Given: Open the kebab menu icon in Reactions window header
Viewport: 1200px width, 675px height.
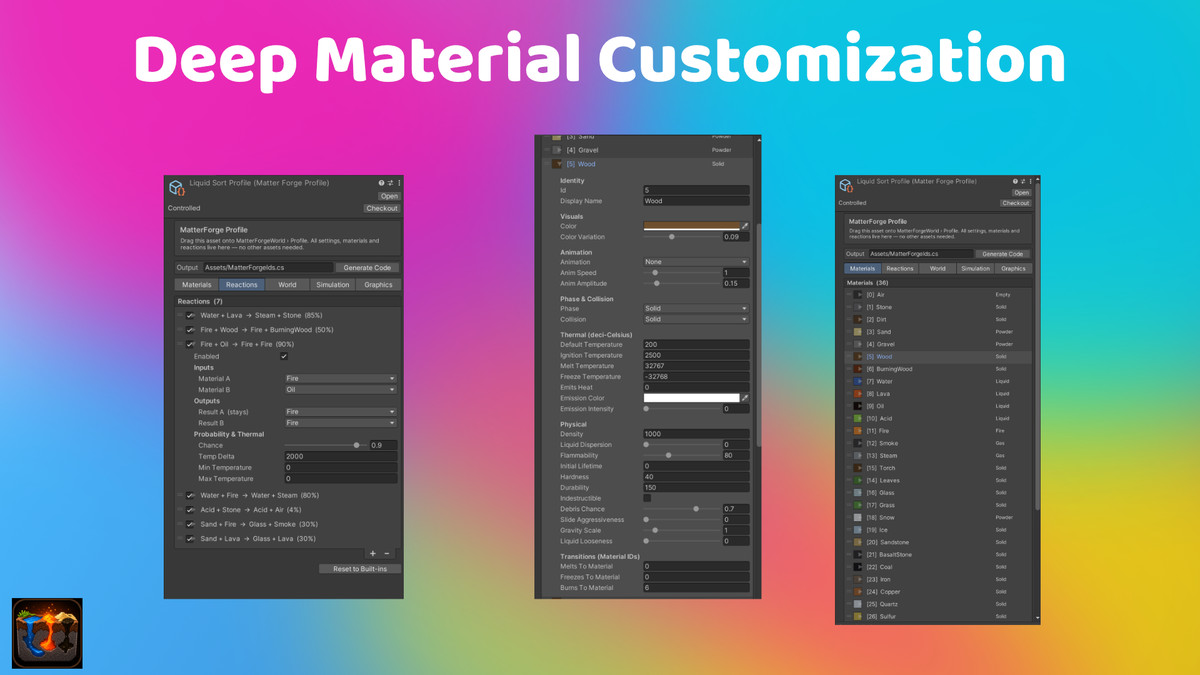Looking at the screenshot, I should click(x=398, y=183).
